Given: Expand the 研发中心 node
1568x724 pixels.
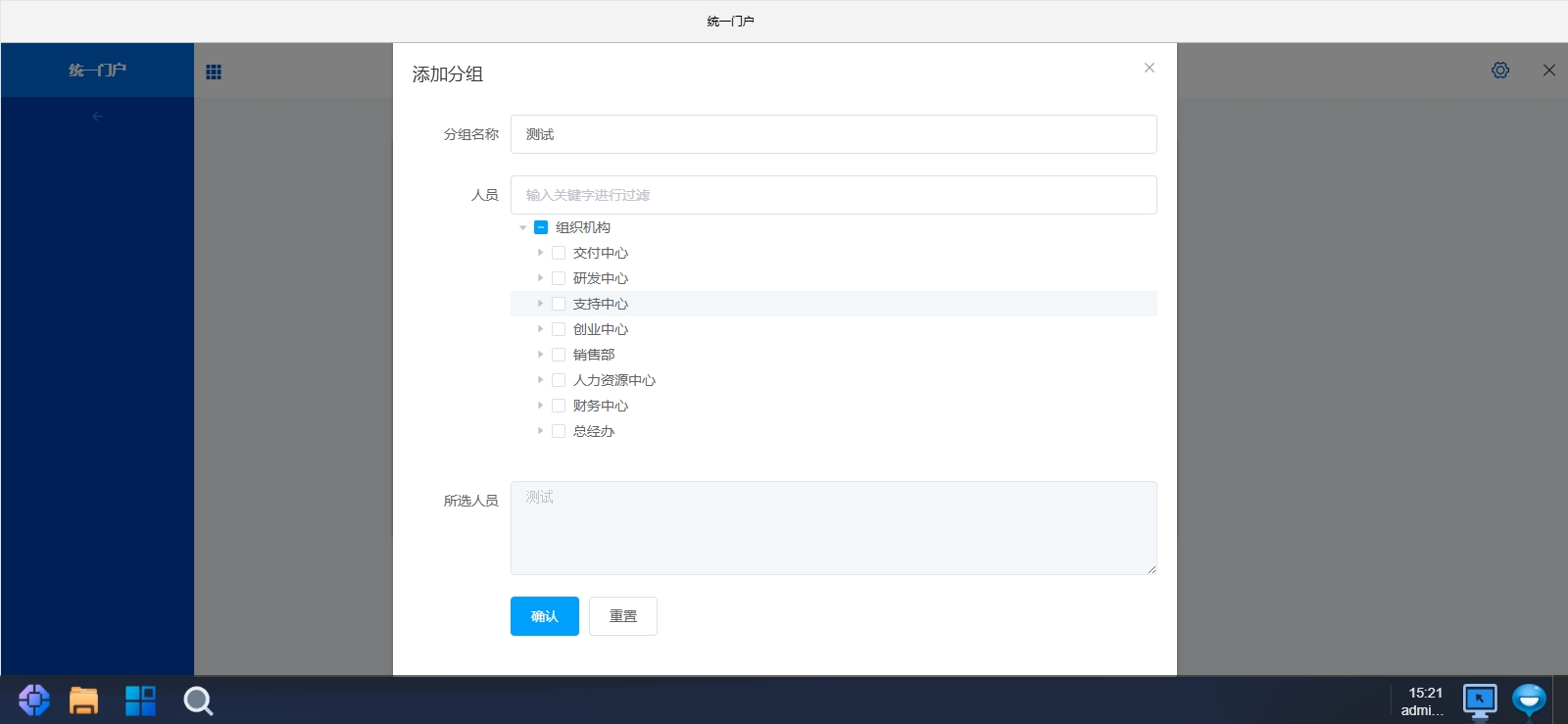Looking at the screenshot, I should click(x=540, y=278).
